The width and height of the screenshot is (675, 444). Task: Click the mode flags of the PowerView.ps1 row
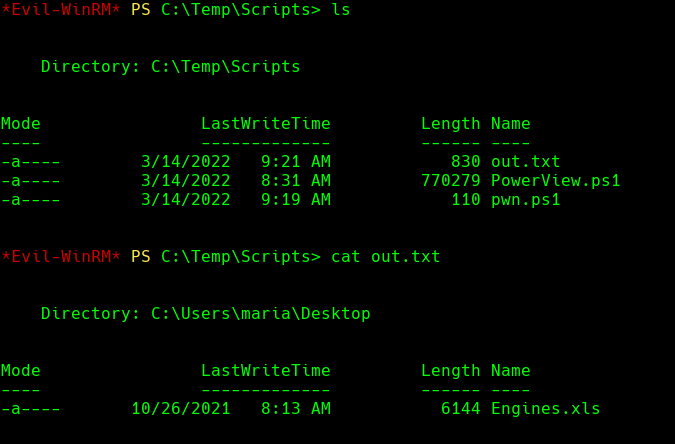point(30,181)
